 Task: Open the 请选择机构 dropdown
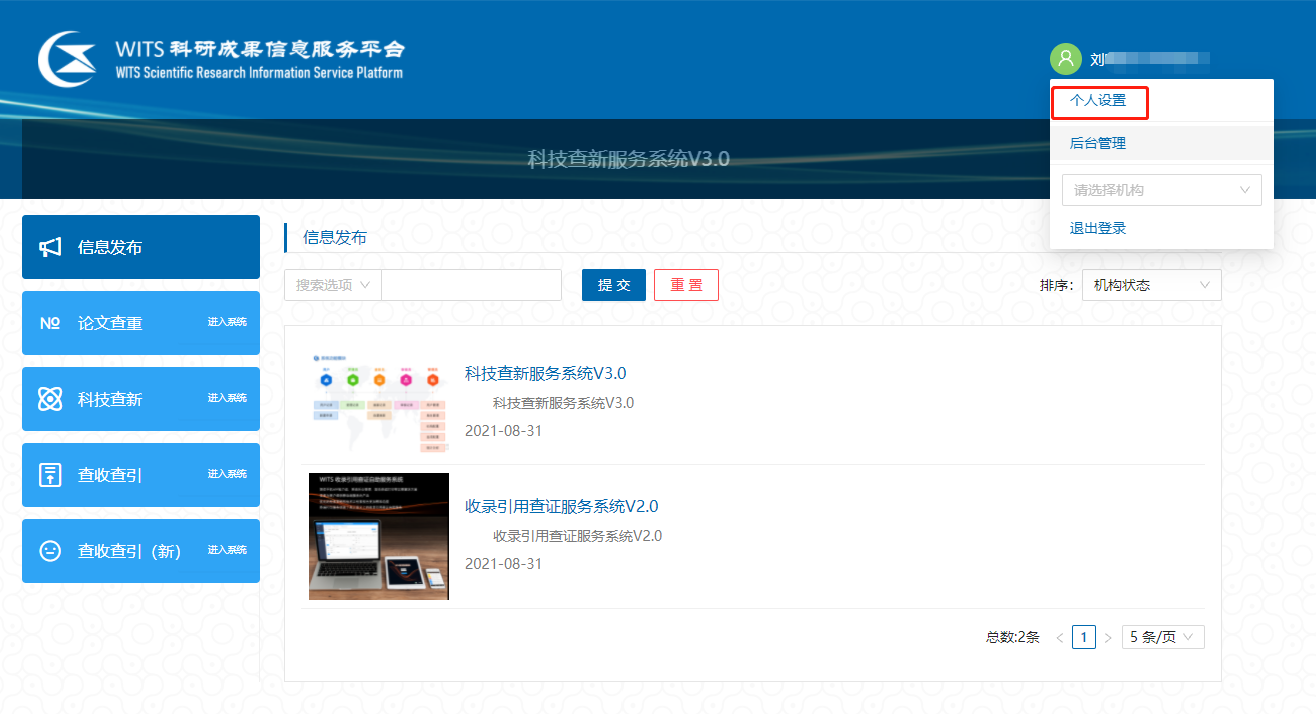[1161, 190]
